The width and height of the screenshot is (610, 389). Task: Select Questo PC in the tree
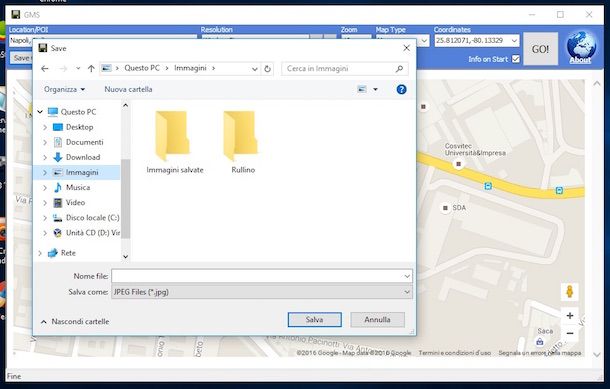click(x=78, y=112)
